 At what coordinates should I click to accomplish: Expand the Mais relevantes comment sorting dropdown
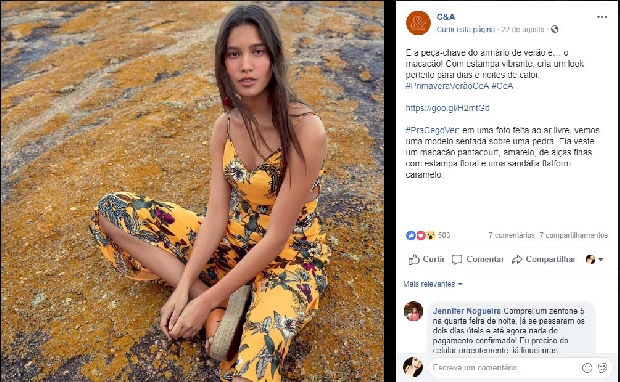[433, 284]
